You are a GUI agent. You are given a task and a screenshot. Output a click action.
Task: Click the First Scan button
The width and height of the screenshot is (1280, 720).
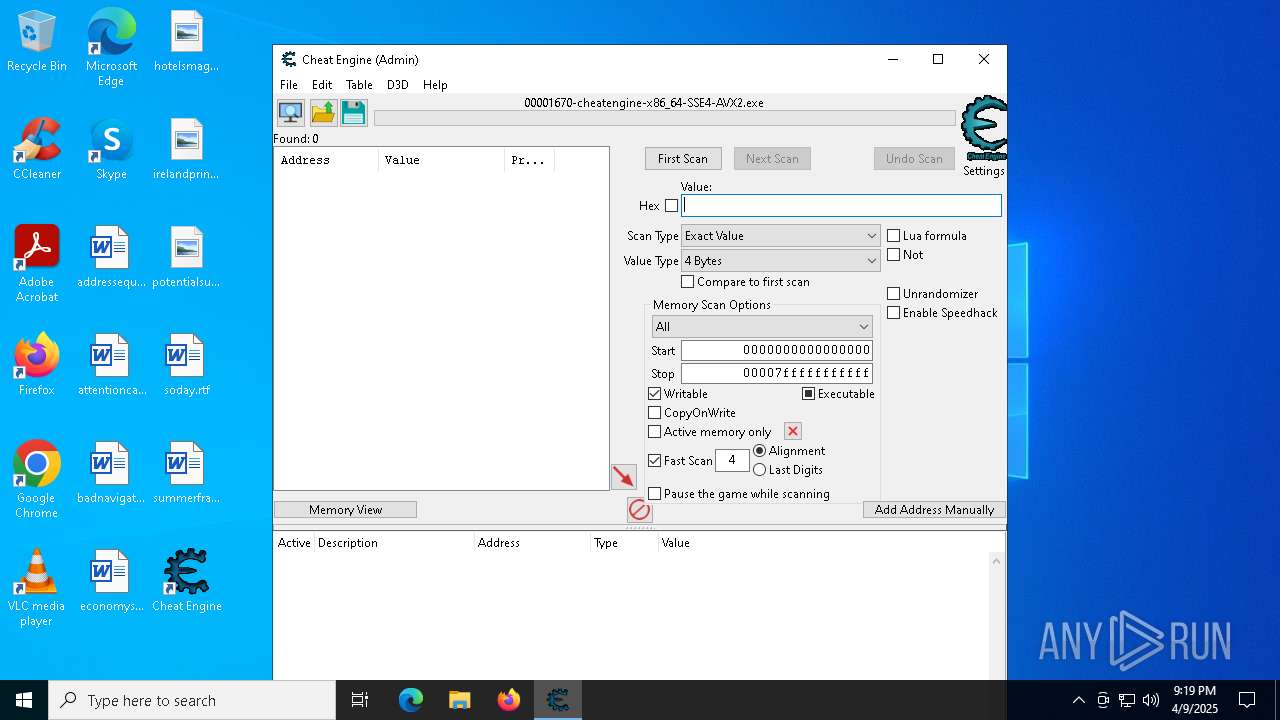point(683,159)
